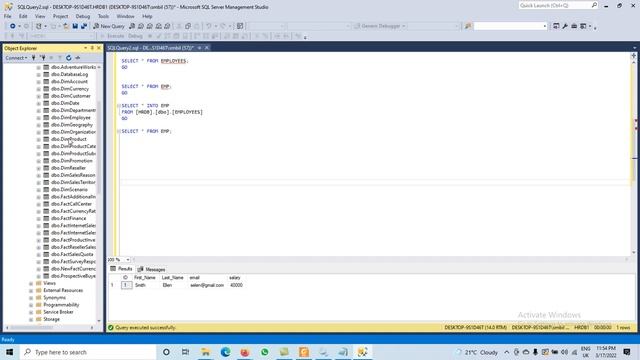Open Microsoft Edge from the taskbar

(x=225, y=352)
